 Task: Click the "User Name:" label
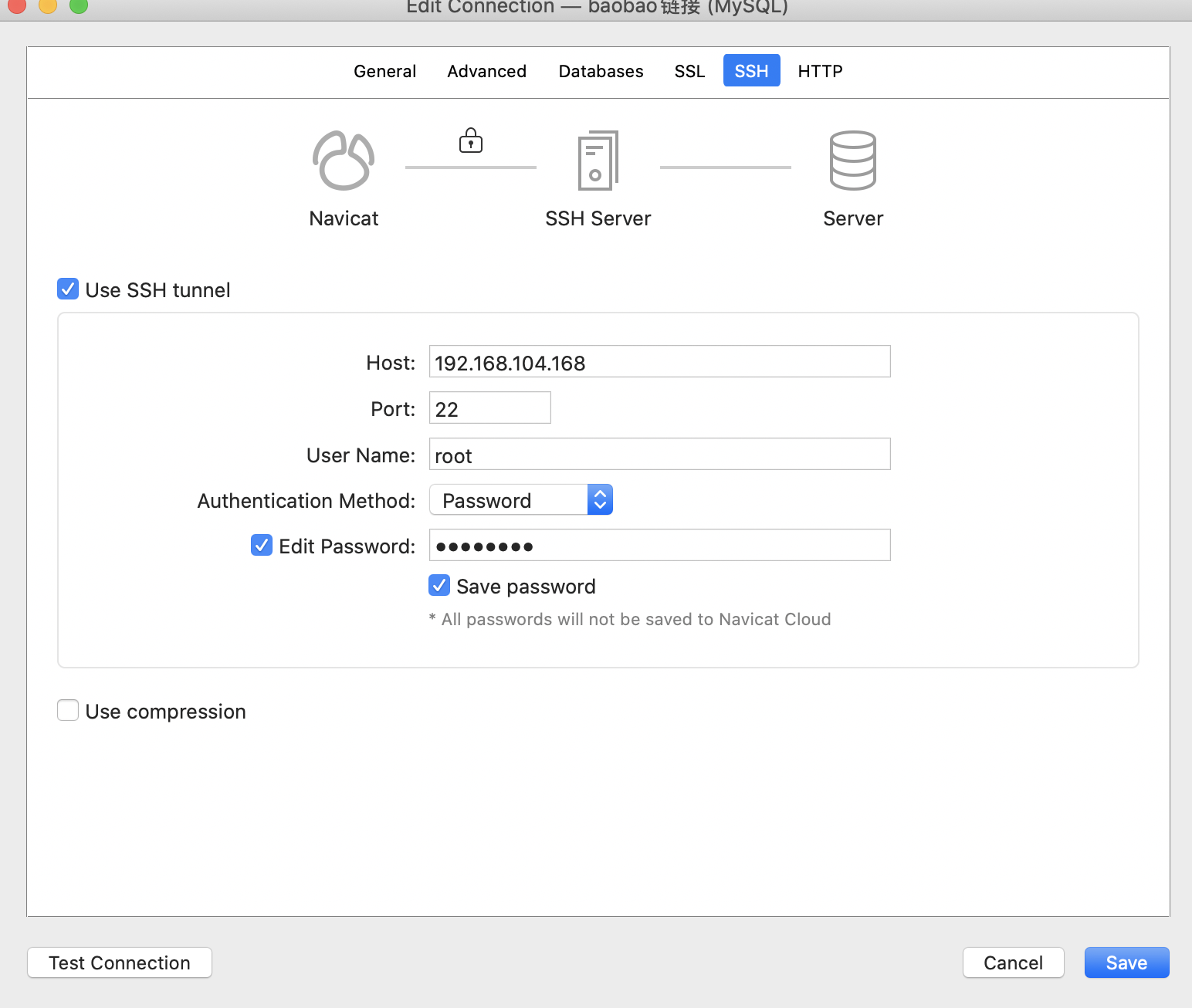[361, 455]
